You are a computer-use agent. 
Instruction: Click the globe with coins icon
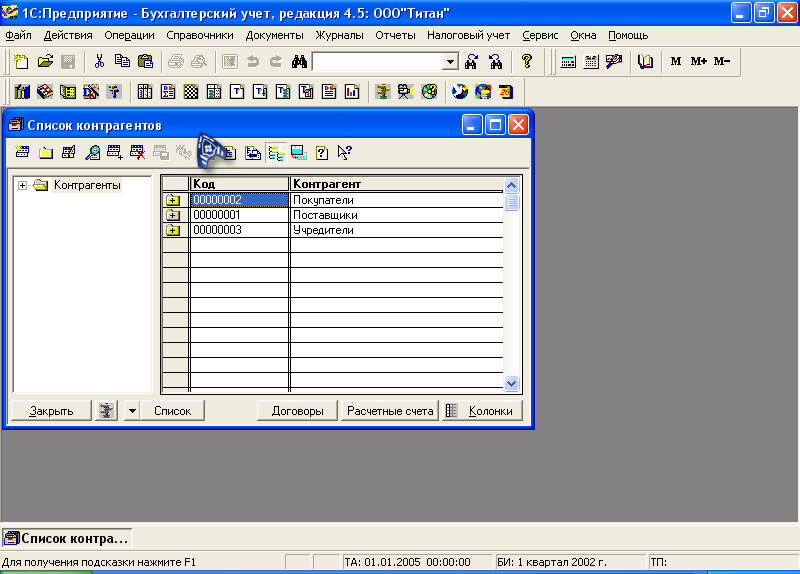pos(483,92)
